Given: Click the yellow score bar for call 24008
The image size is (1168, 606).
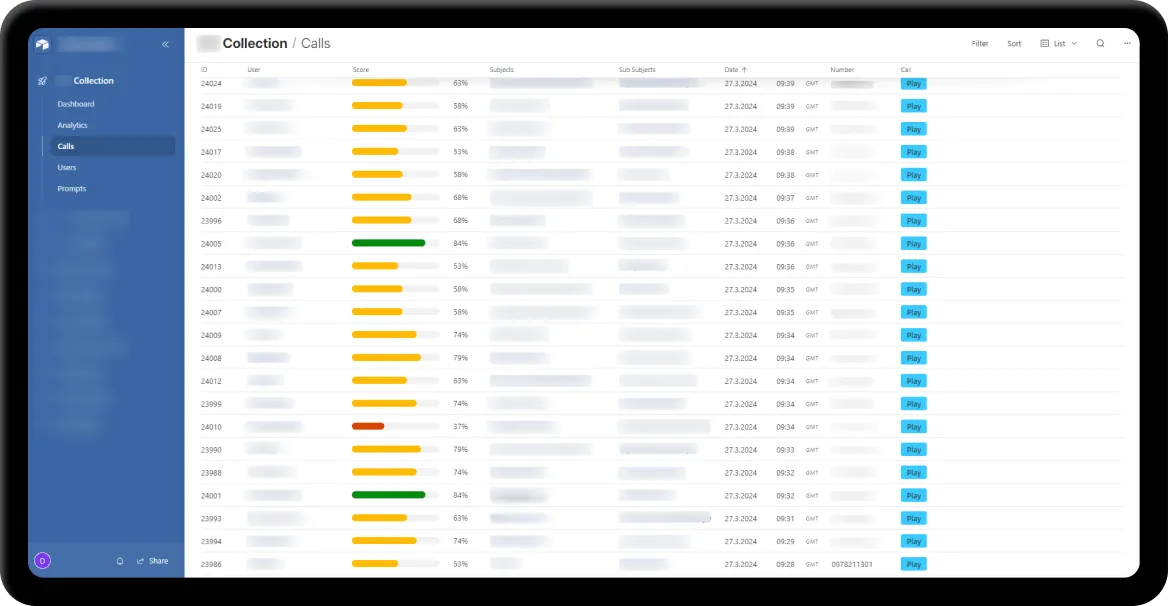Looking at the screenshot, I should point(386,358).
